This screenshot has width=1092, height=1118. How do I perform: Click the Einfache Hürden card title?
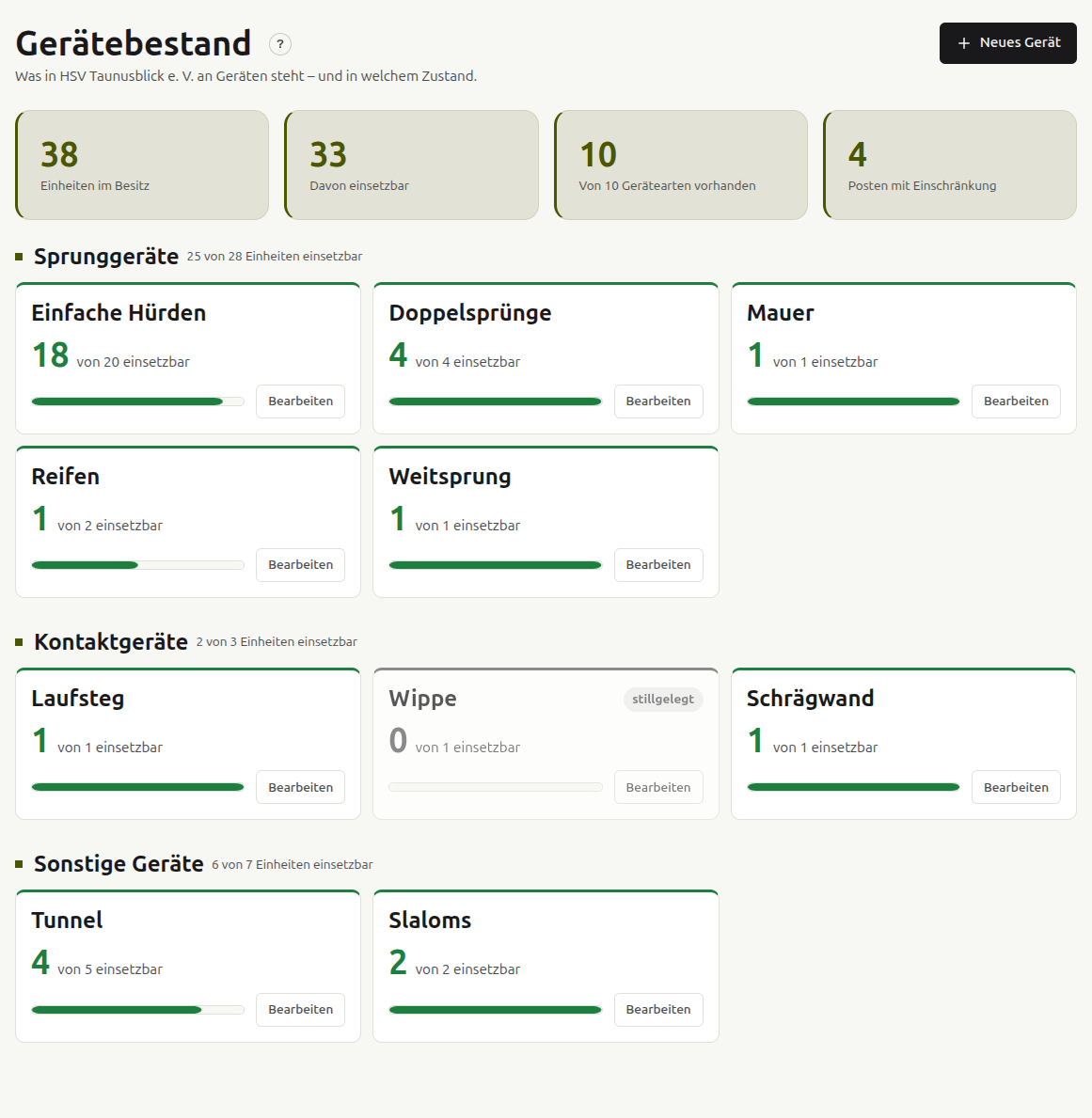(119, 312)
